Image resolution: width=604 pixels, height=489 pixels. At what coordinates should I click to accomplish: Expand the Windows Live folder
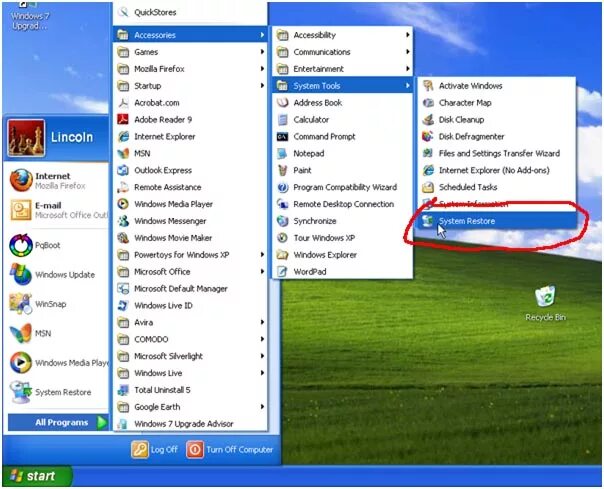tap(191, 373)
